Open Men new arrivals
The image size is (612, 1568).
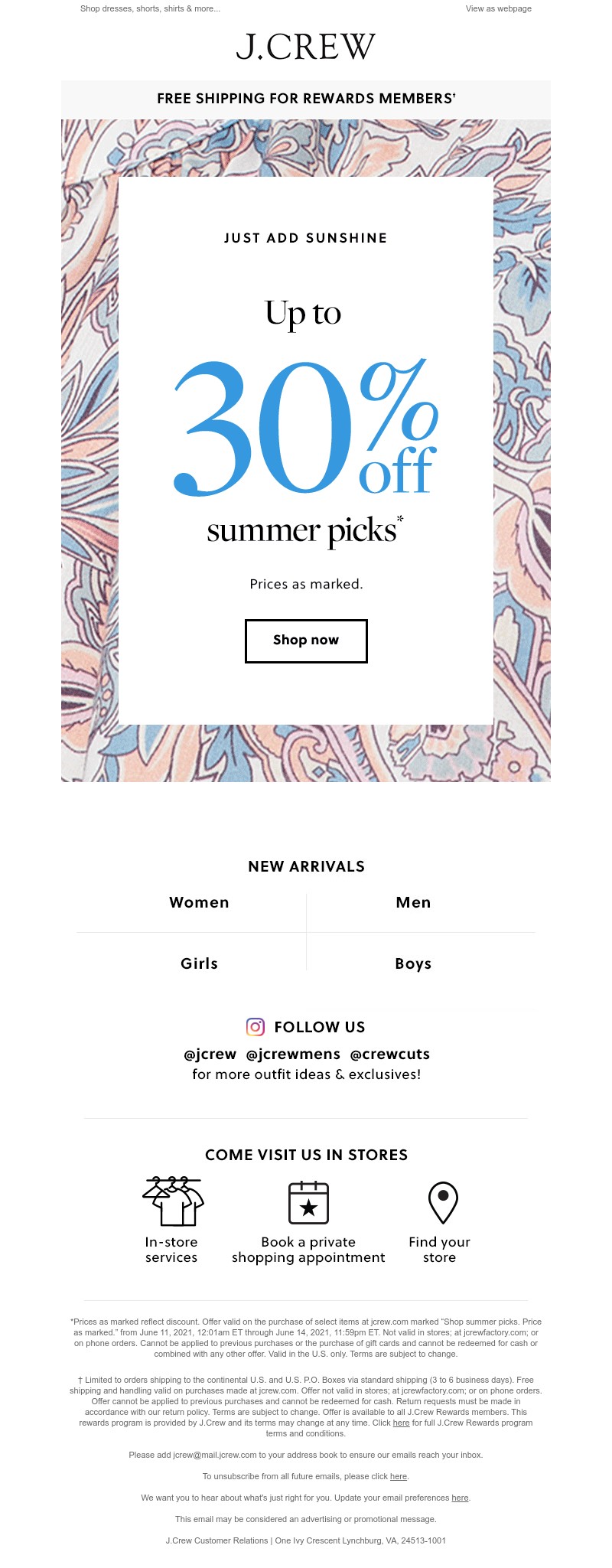point(413,902)
